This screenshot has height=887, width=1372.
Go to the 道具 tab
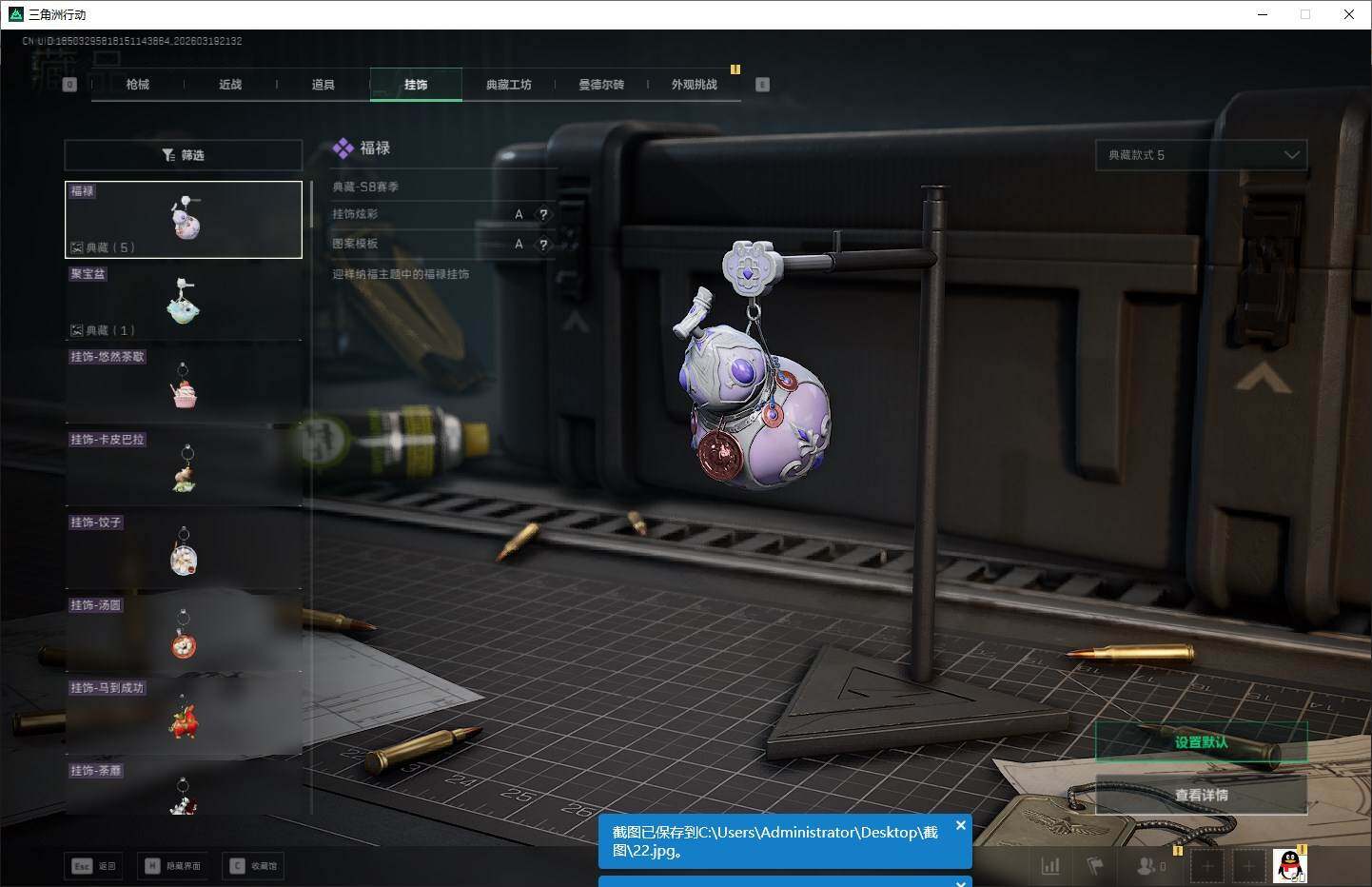click(x=323, y=85)
